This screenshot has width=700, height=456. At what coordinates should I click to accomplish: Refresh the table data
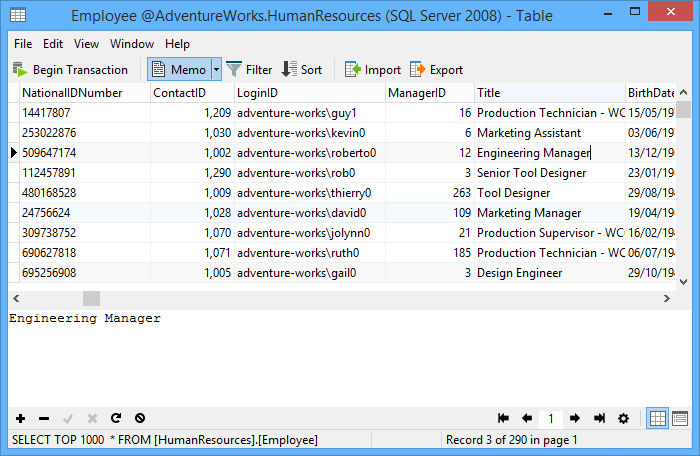[x=116, y=418]
